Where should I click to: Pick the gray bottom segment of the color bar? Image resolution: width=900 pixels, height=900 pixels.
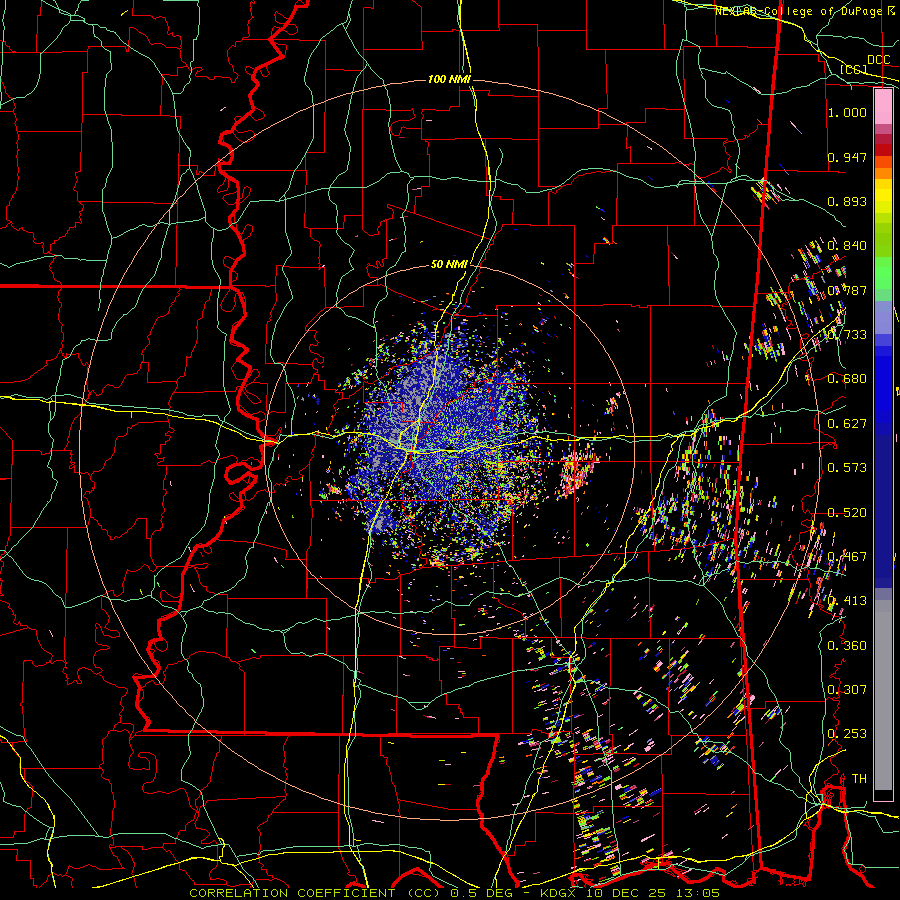coord(883,695)
